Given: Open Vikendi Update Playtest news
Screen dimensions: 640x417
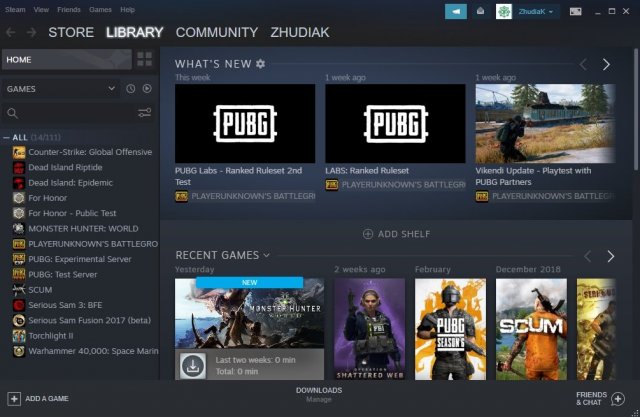Looking at the screenshot, I should pyautogui.click(x=533, y=176).
